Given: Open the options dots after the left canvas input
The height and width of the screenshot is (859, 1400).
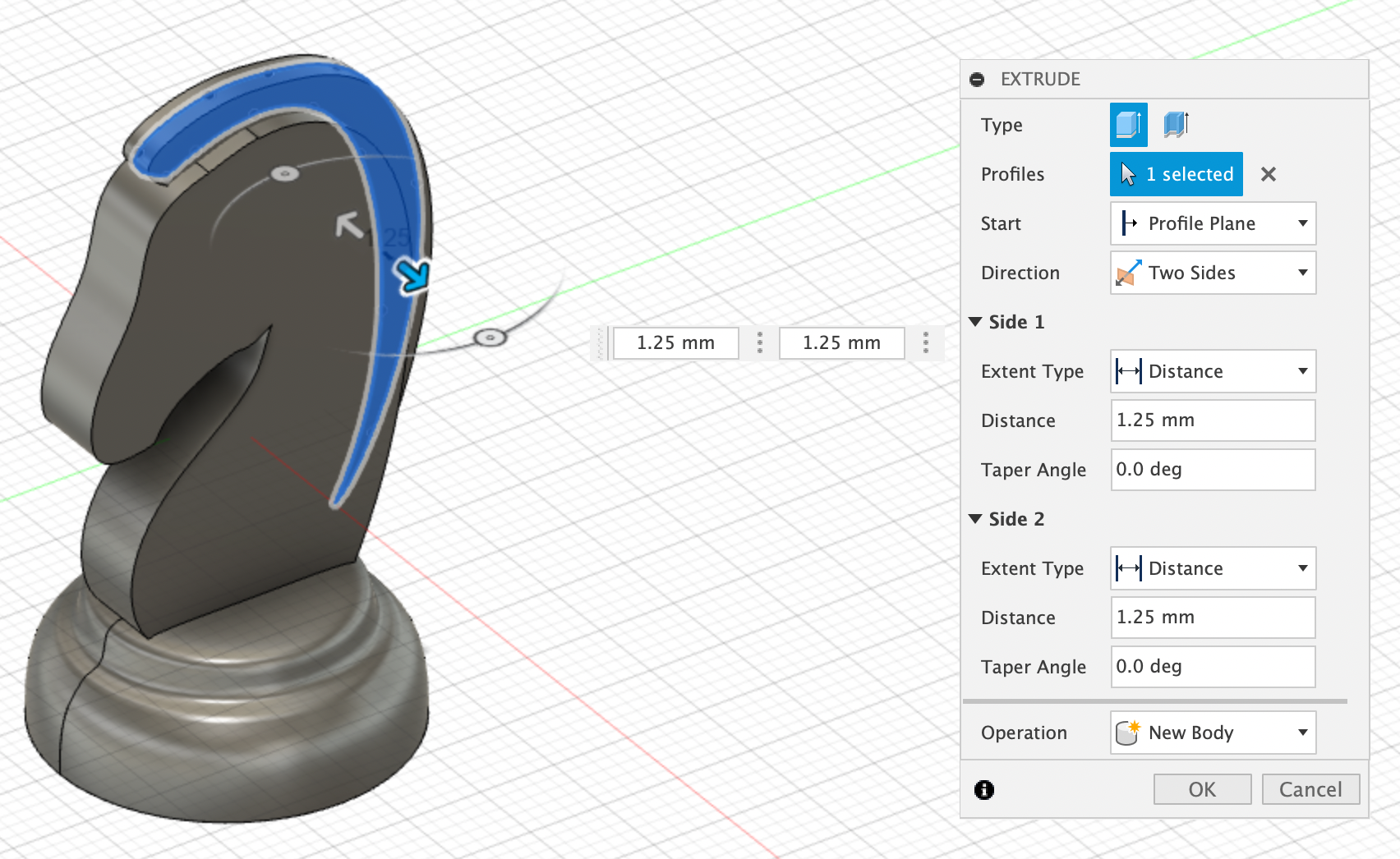Looking at the screenshot, I should tap(760, 342).
